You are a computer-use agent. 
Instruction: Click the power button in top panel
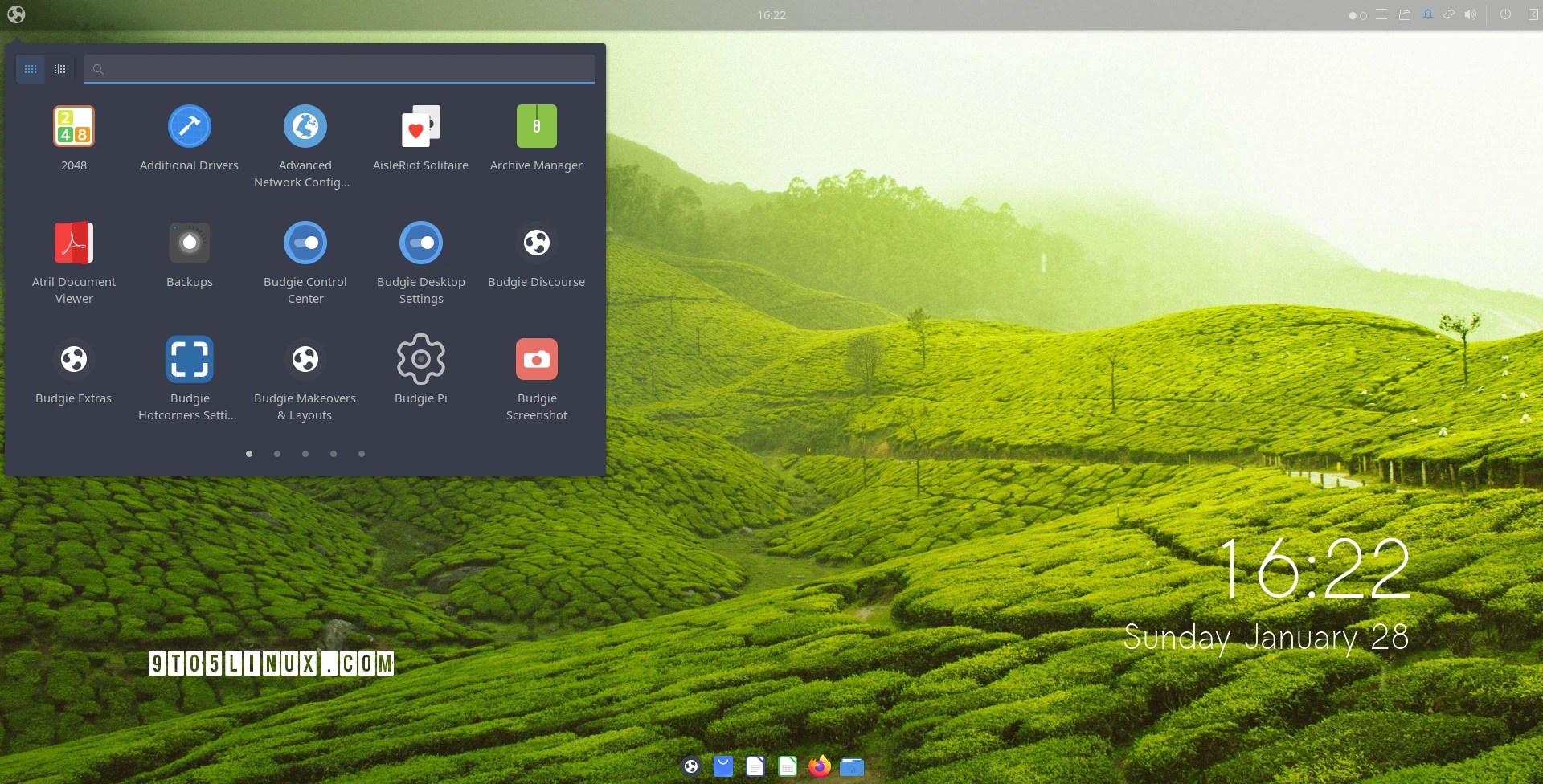pos(1505,14)
